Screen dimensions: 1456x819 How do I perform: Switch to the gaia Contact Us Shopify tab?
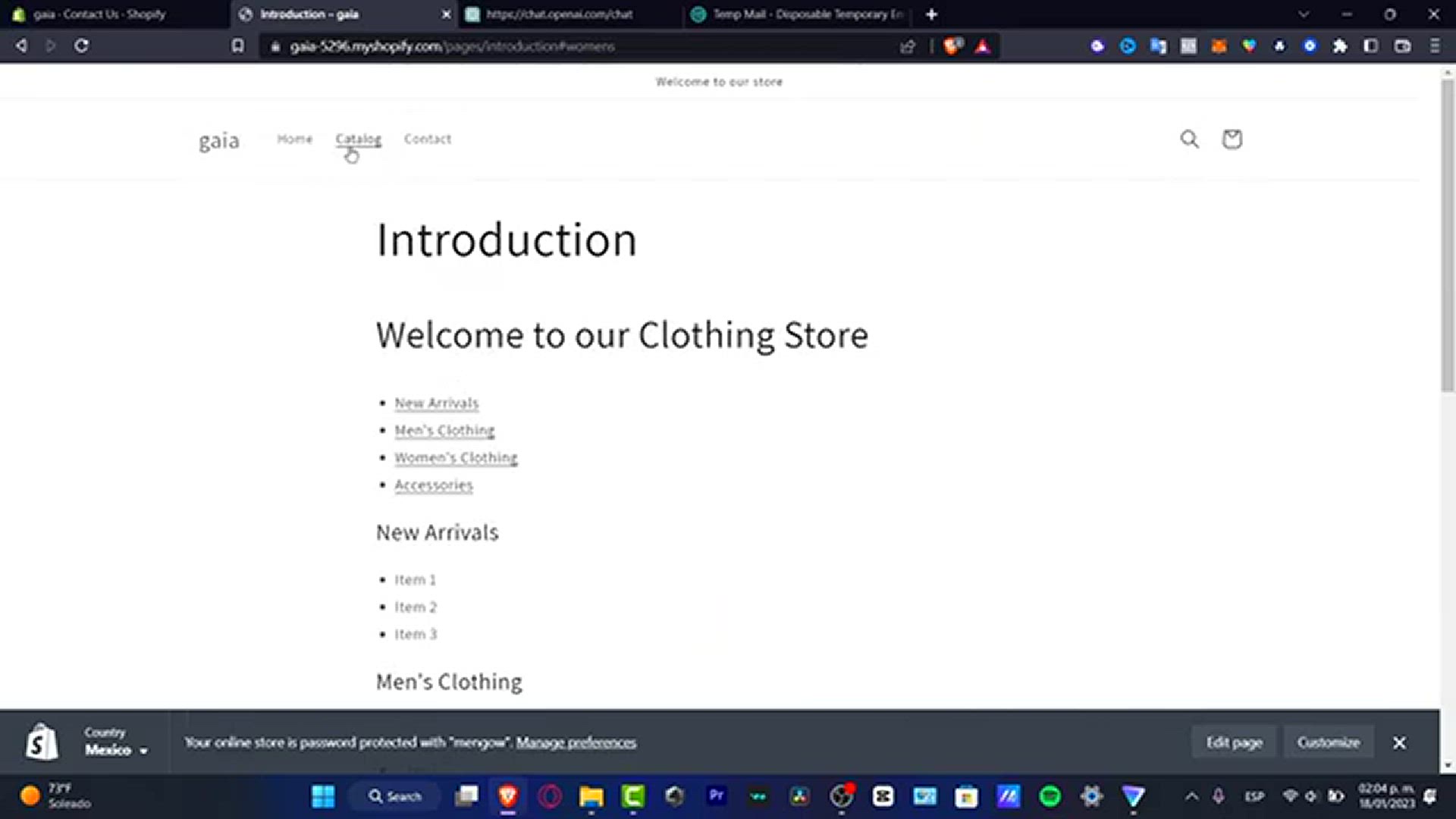click(99, 14)
